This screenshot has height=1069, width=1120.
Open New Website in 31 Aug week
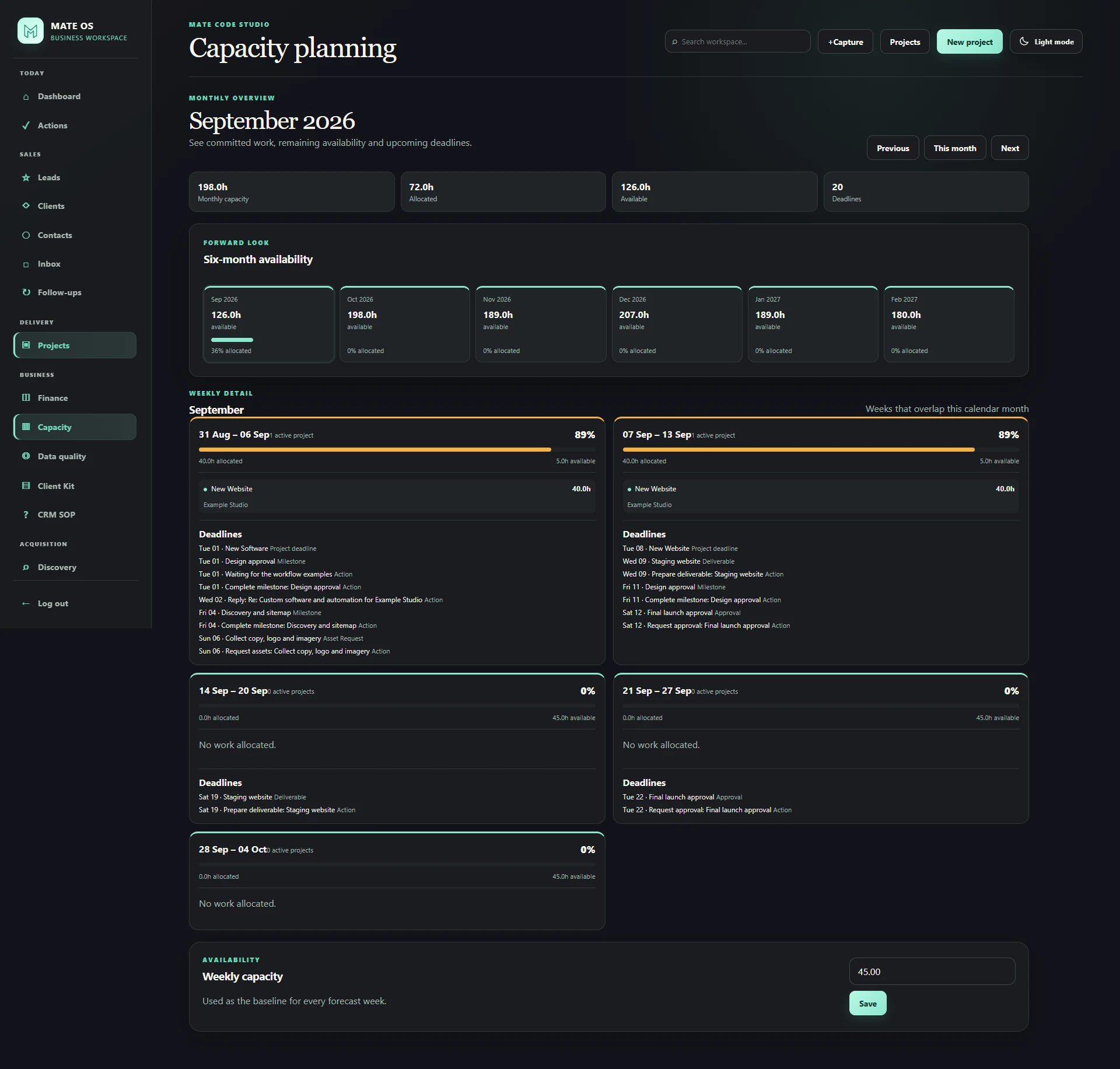397,496
